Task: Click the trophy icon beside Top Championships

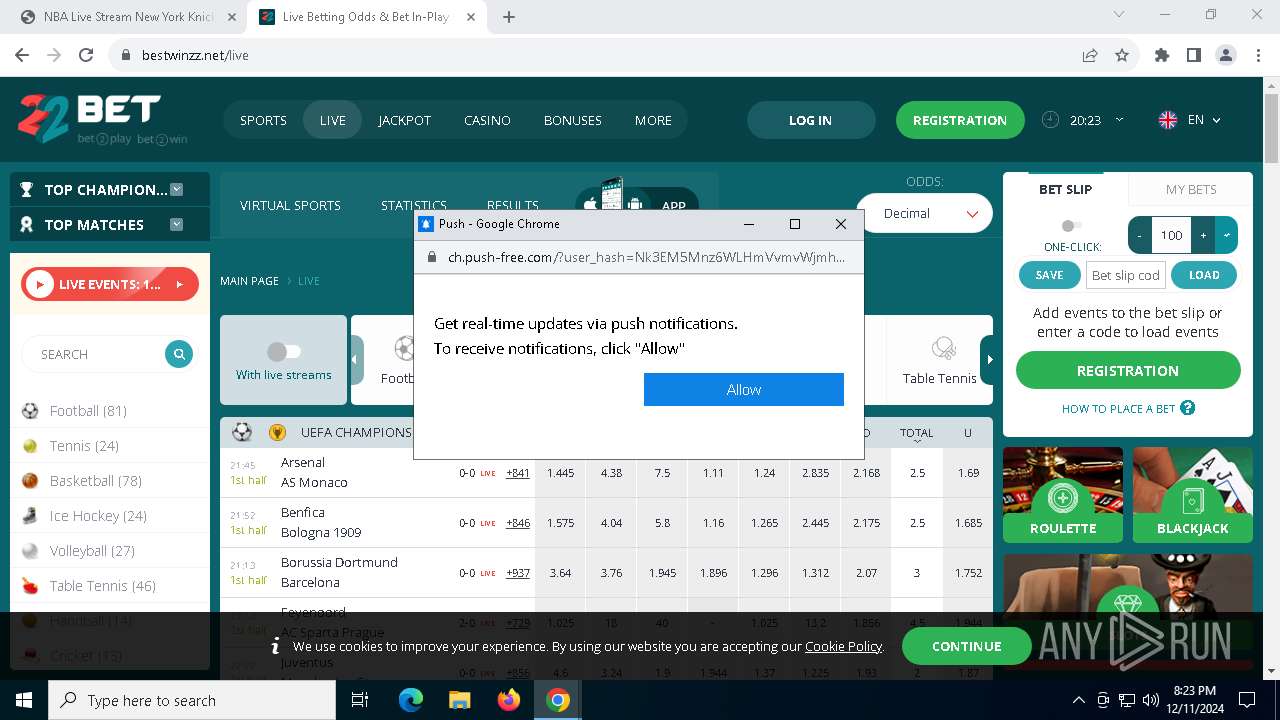Action: point(26,190)
